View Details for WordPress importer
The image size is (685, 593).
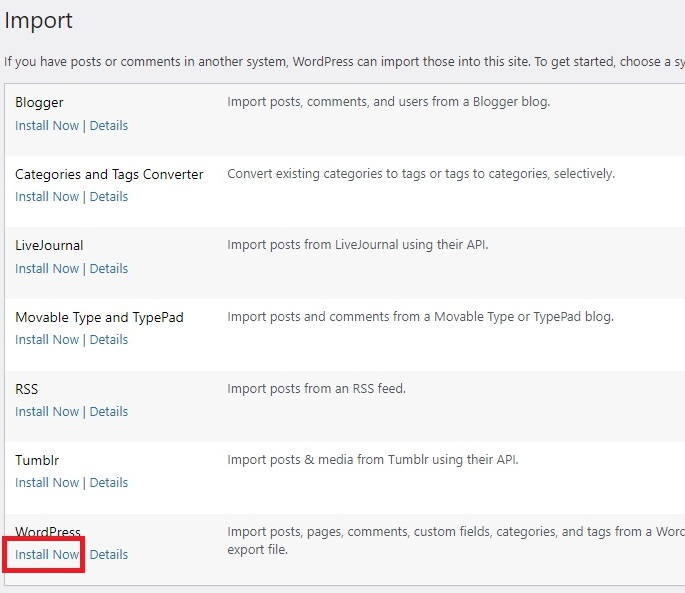click(x=109, y=554)
